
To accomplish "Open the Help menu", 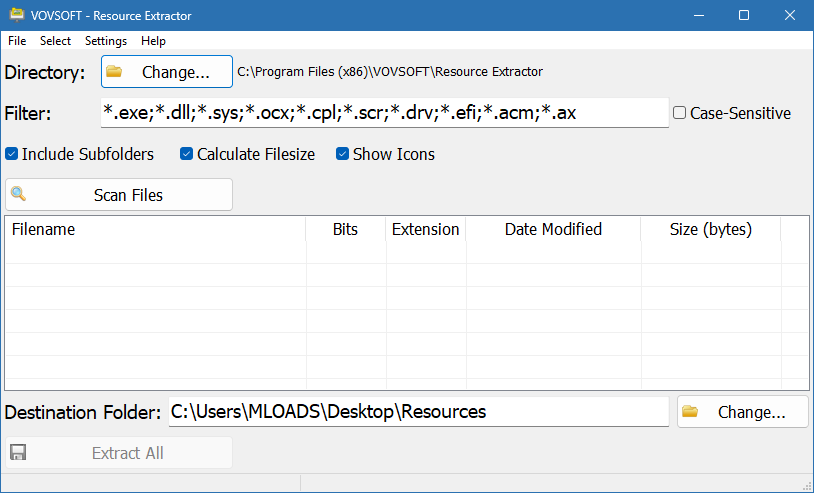I will click(x=154, y=41).
